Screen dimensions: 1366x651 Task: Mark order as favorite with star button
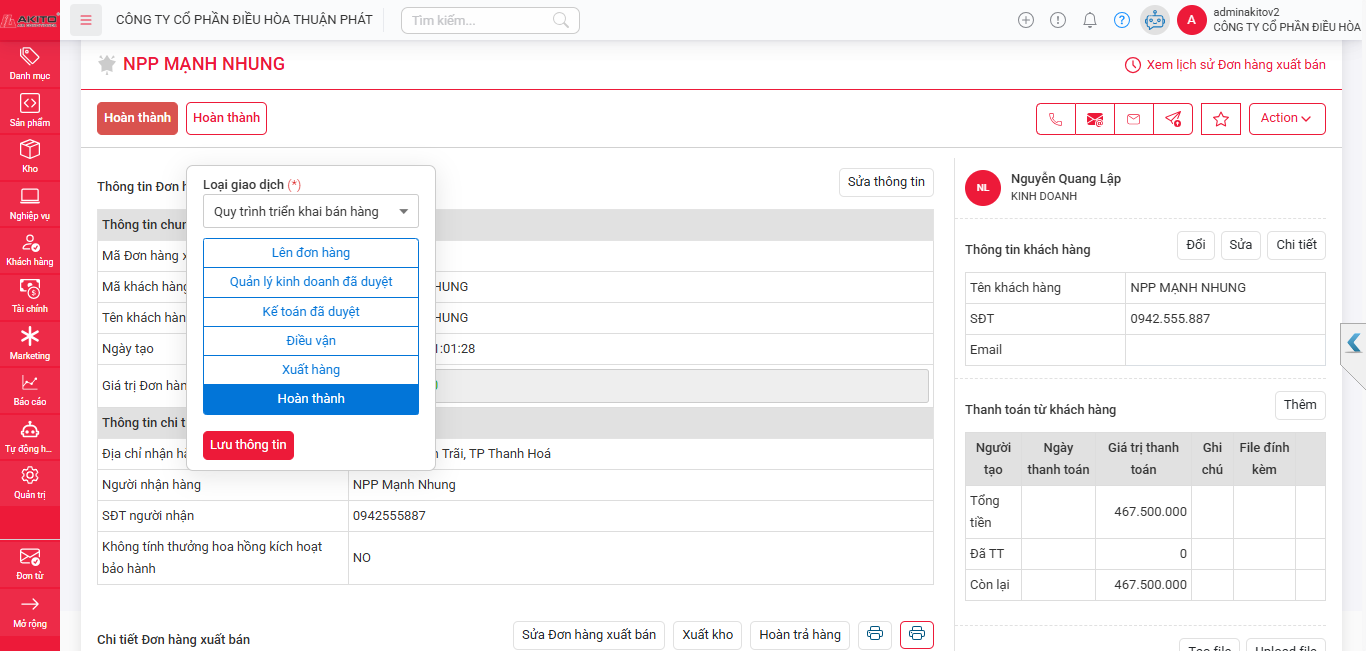[1220, 119]
